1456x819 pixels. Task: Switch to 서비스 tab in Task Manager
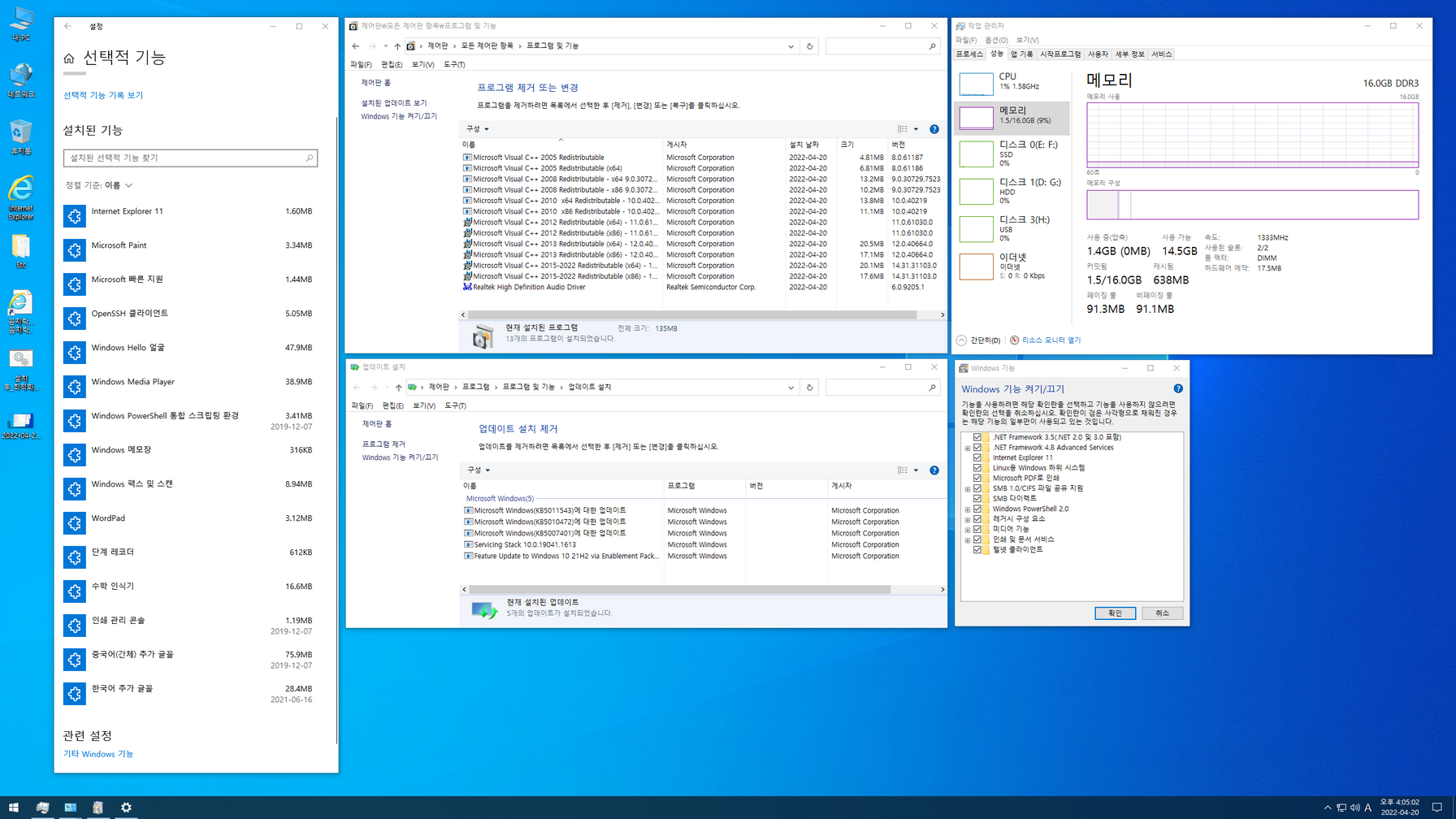point(1162,54)
